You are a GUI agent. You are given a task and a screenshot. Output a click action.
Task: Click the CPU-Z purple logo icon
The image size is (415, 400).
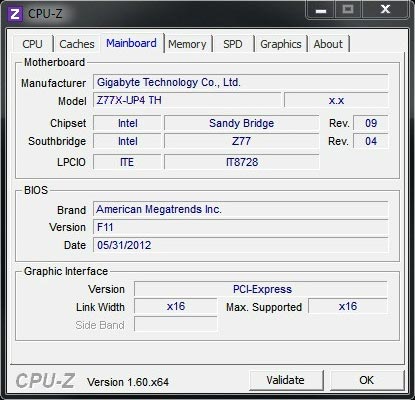15,14
